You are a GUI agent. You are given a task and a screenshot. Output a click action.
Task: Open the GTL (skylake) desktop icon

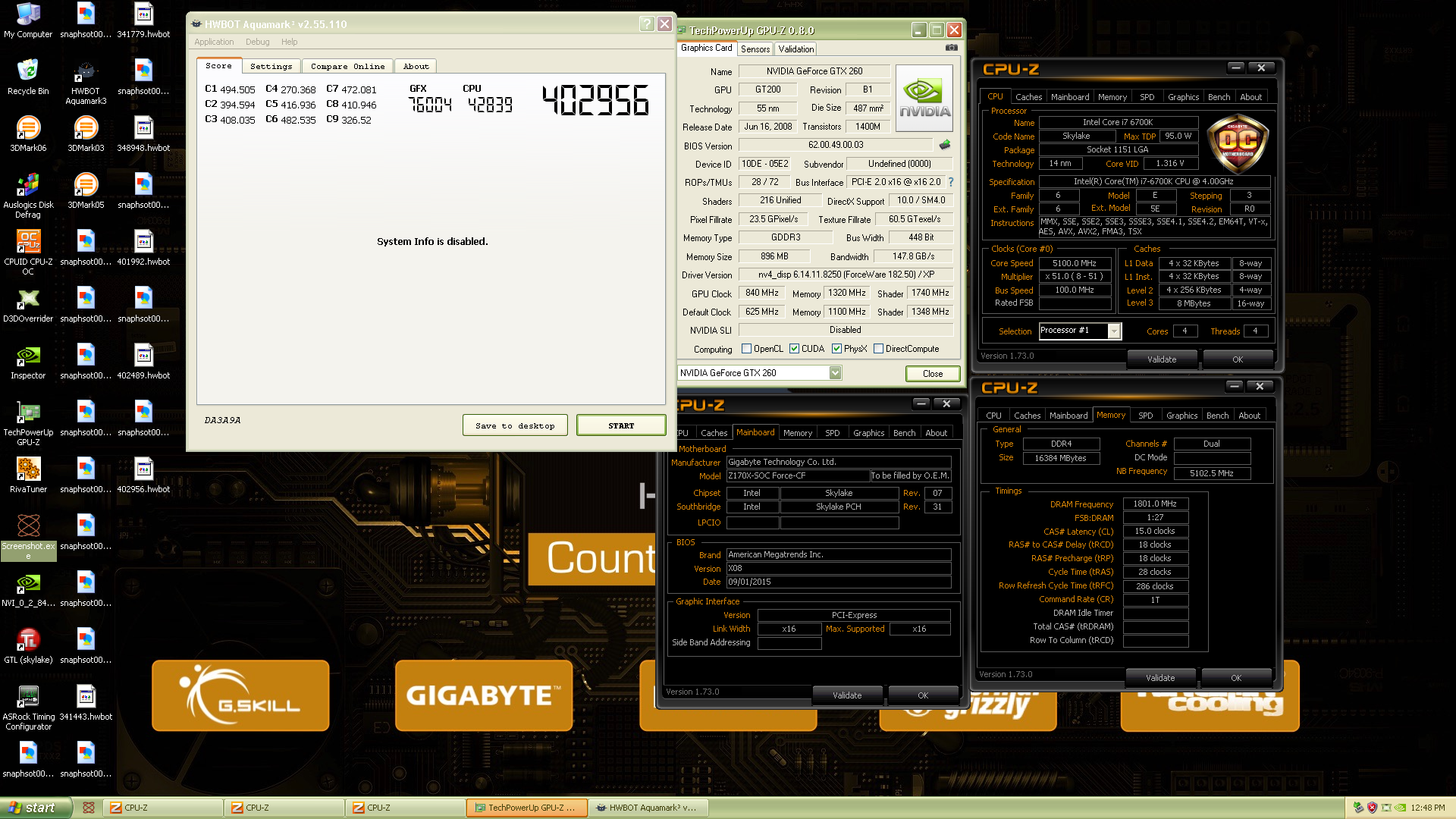(28, 647)
